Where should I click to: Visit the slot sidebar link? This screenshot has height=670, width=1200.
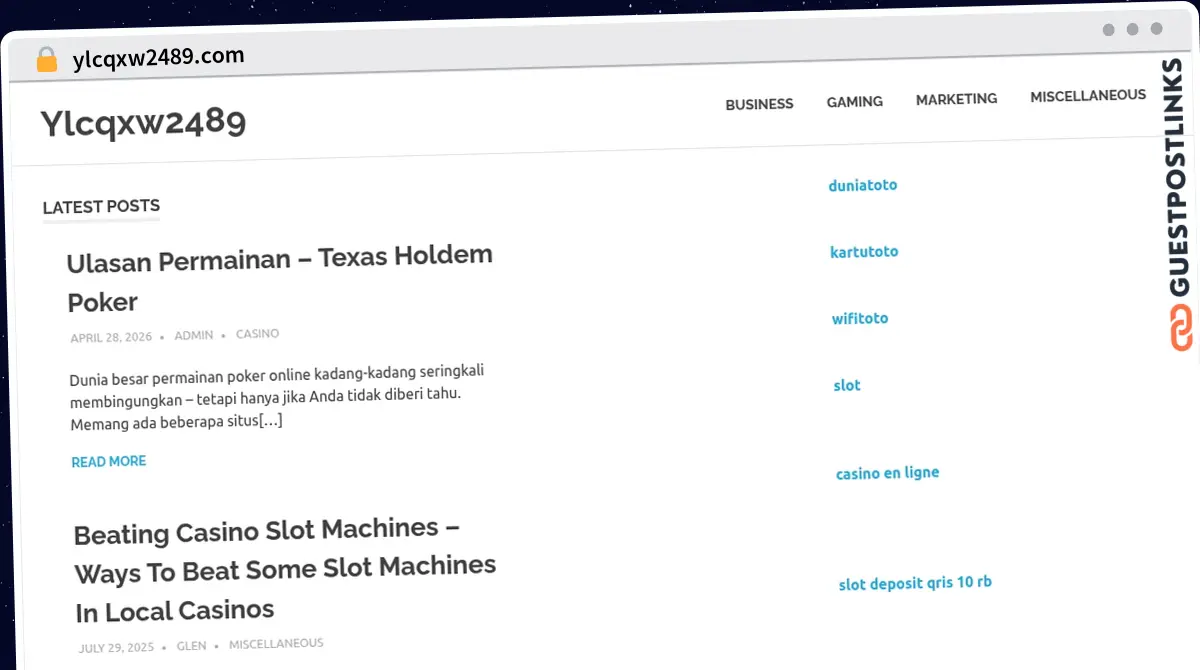[x=847, y=386]
